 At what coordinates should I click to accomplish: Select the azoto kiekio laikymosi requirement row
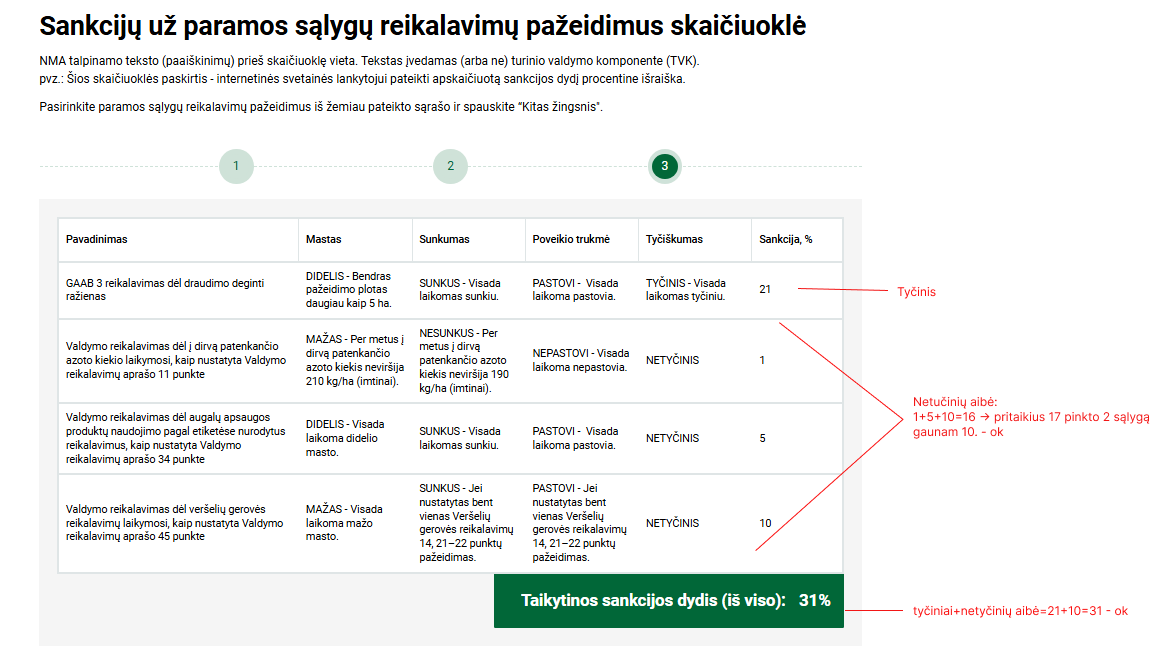pos(175,360)
